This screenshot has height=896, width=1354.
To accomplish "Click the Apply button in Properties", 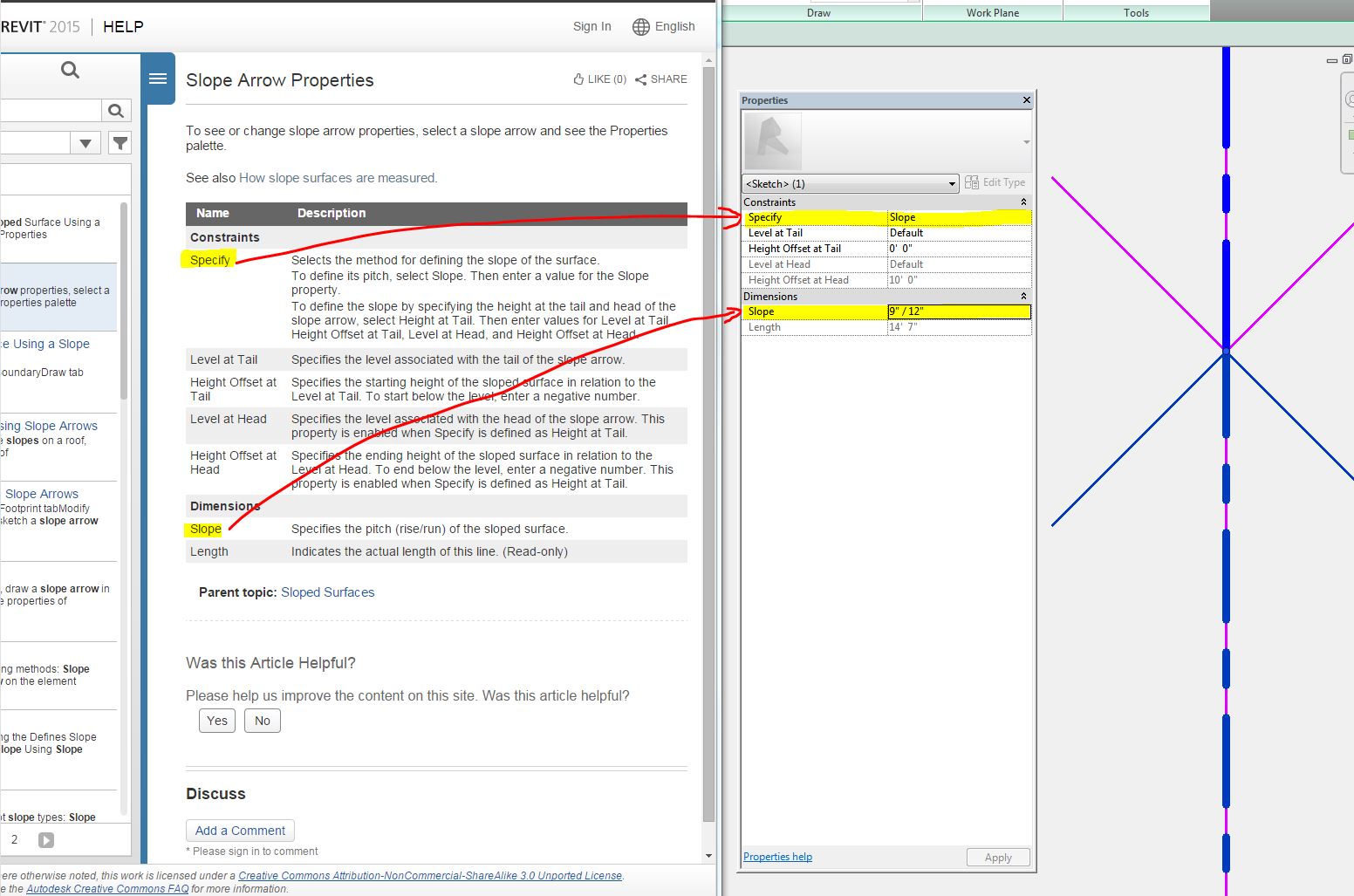I will click(x=998, y=858).
